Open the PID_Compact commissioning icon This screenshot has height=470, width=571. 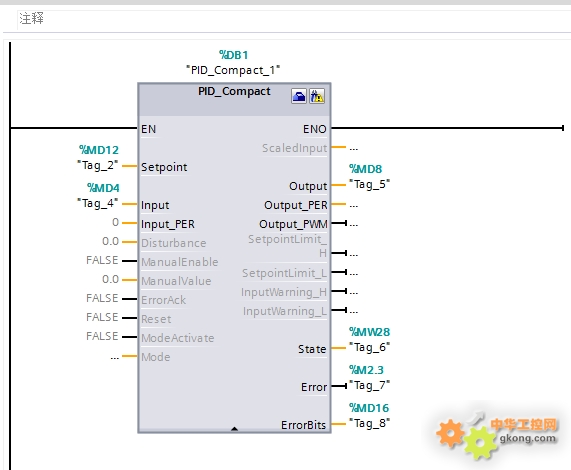[x=317, y=96]
